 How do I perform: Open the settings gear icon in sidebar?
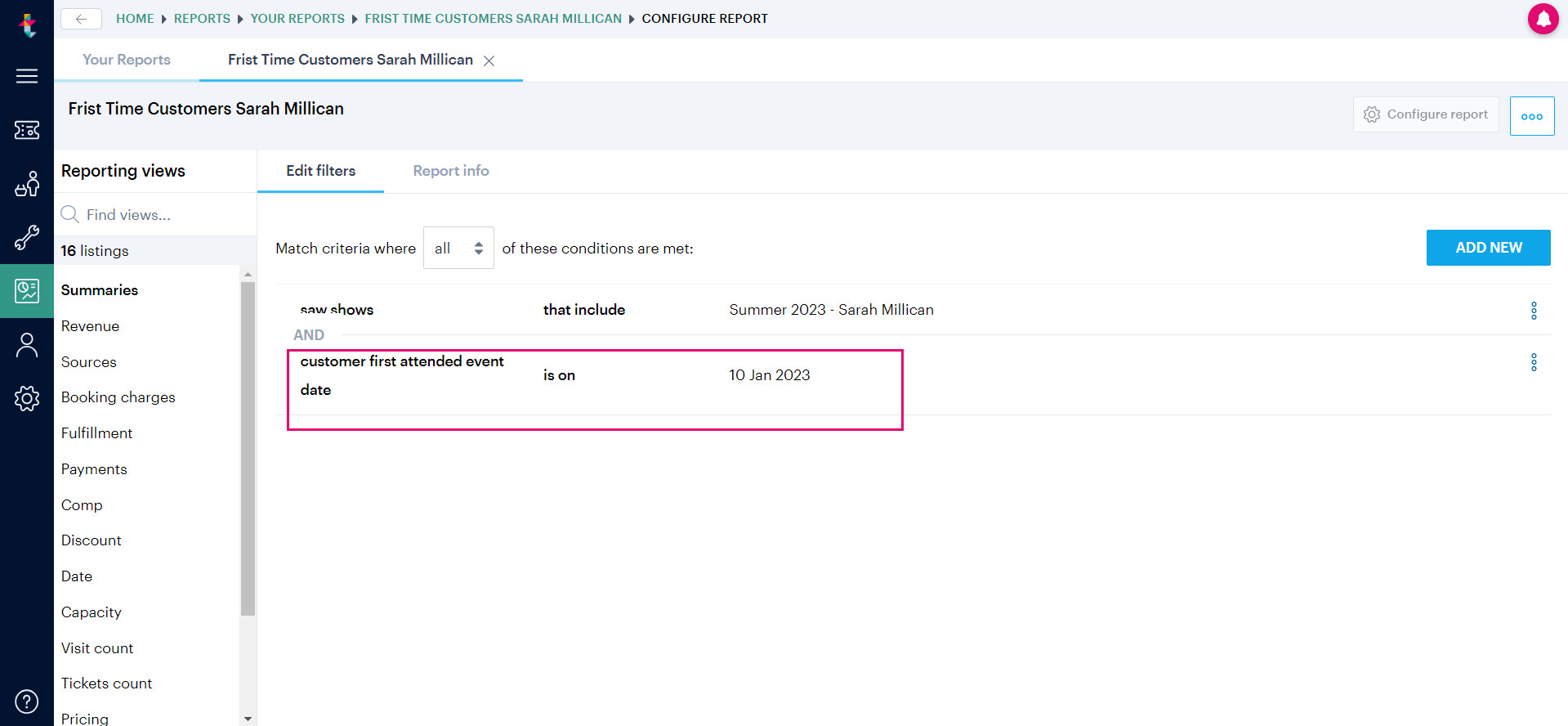(27, 398)
